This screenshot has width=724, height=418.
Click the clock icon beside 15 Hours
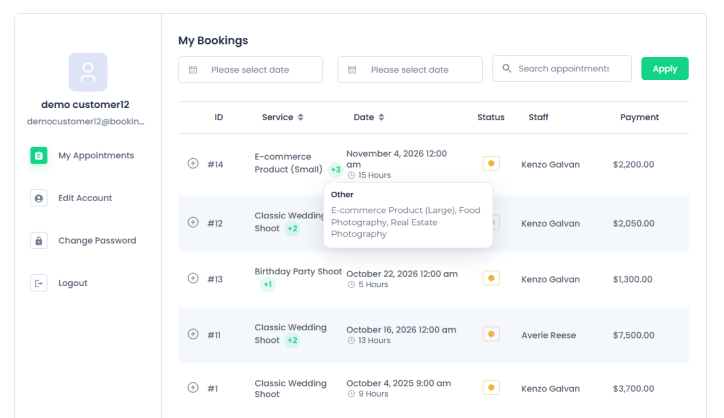(351, 176)
